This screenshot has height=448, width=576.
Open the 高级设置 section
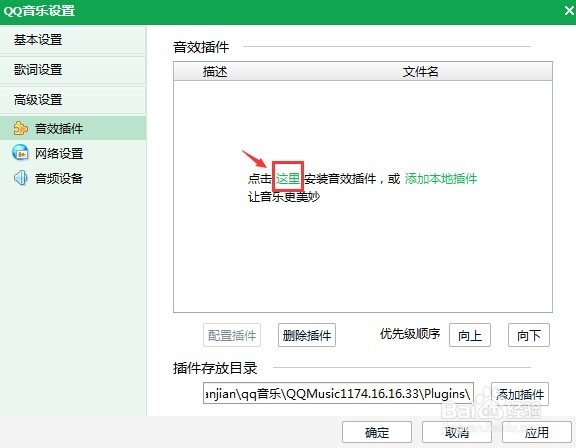click(73, 100)
